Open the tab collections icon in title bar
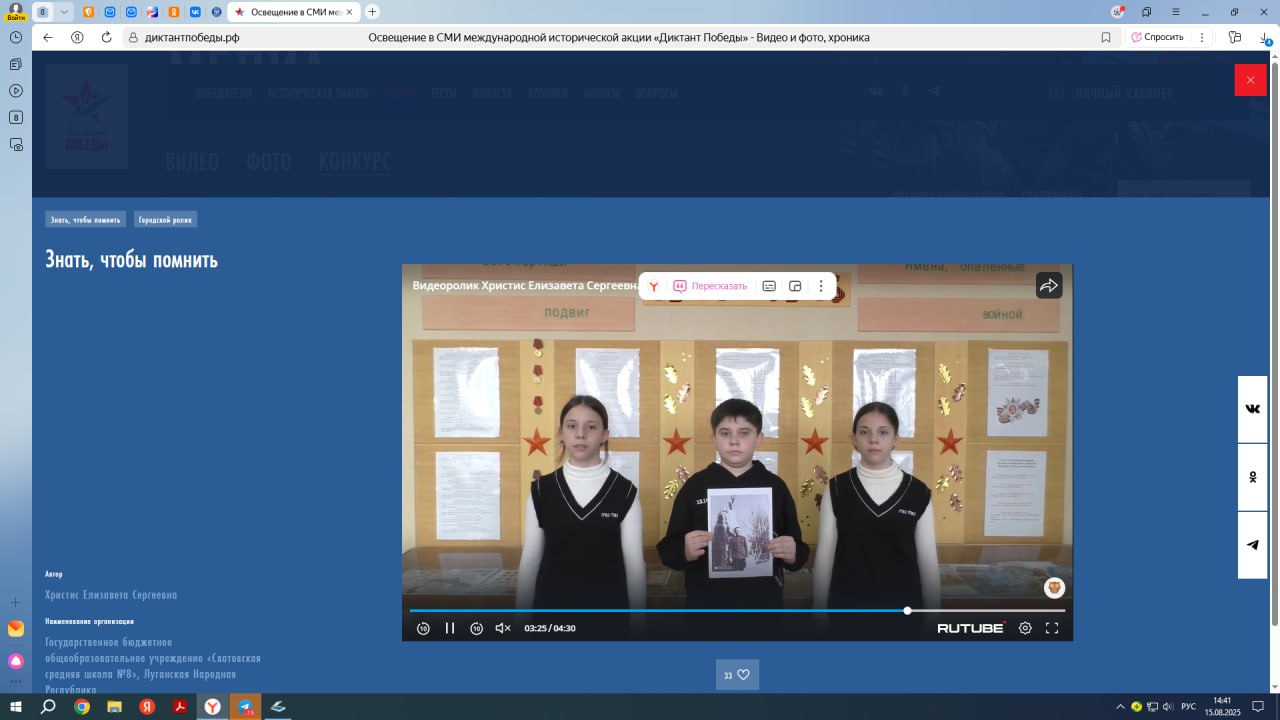Viewport: 1280px width, 720px height. [1147, 12]
